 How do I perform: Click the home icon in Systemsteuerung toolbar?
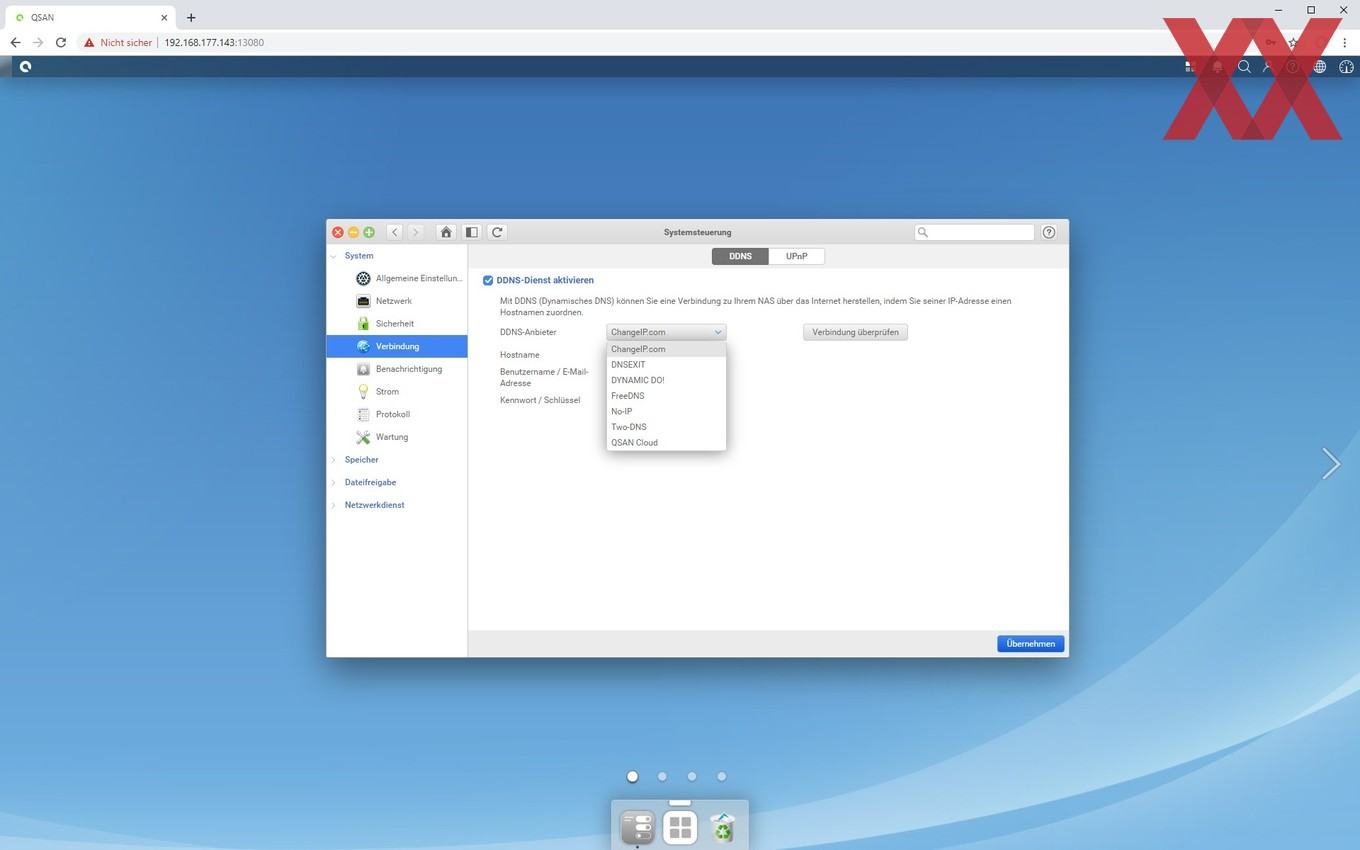click(446, 232)
